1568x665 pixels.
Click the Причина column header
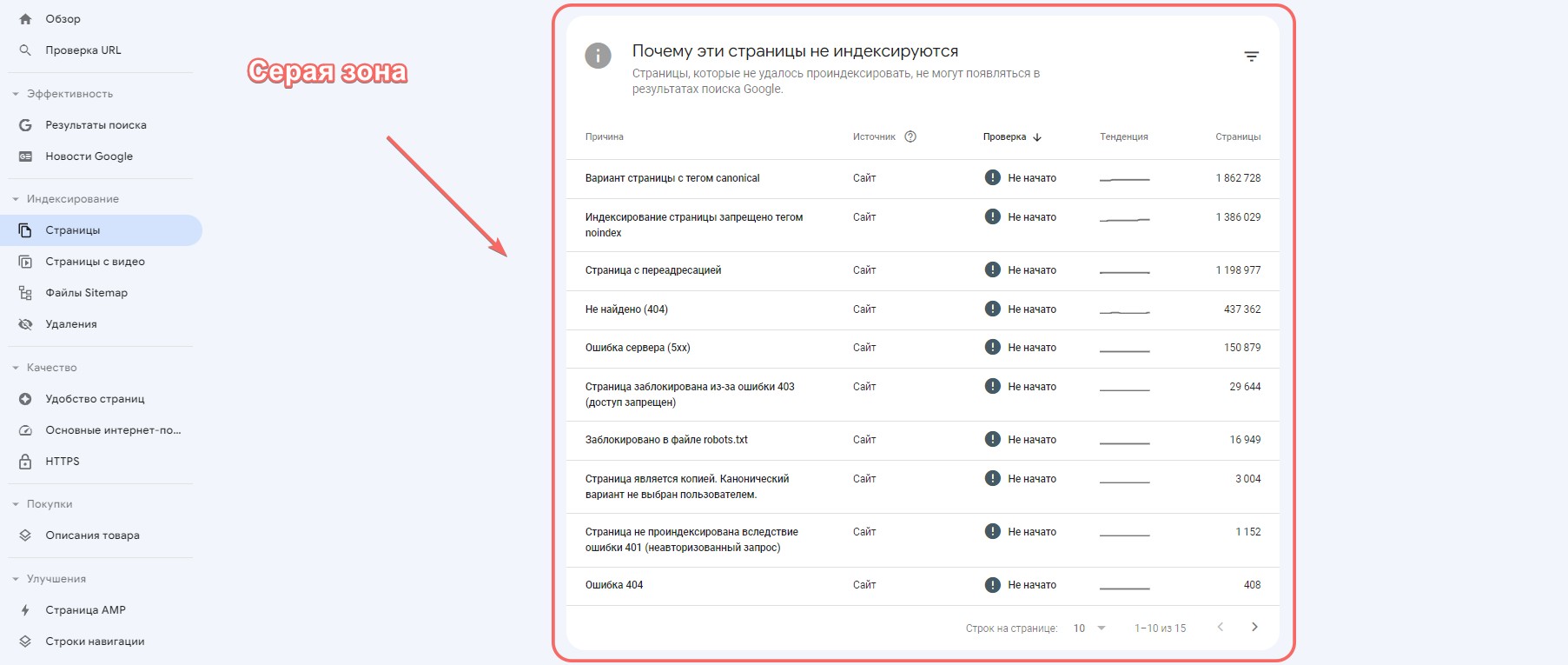pyautogui.click(x=604, y=136)
